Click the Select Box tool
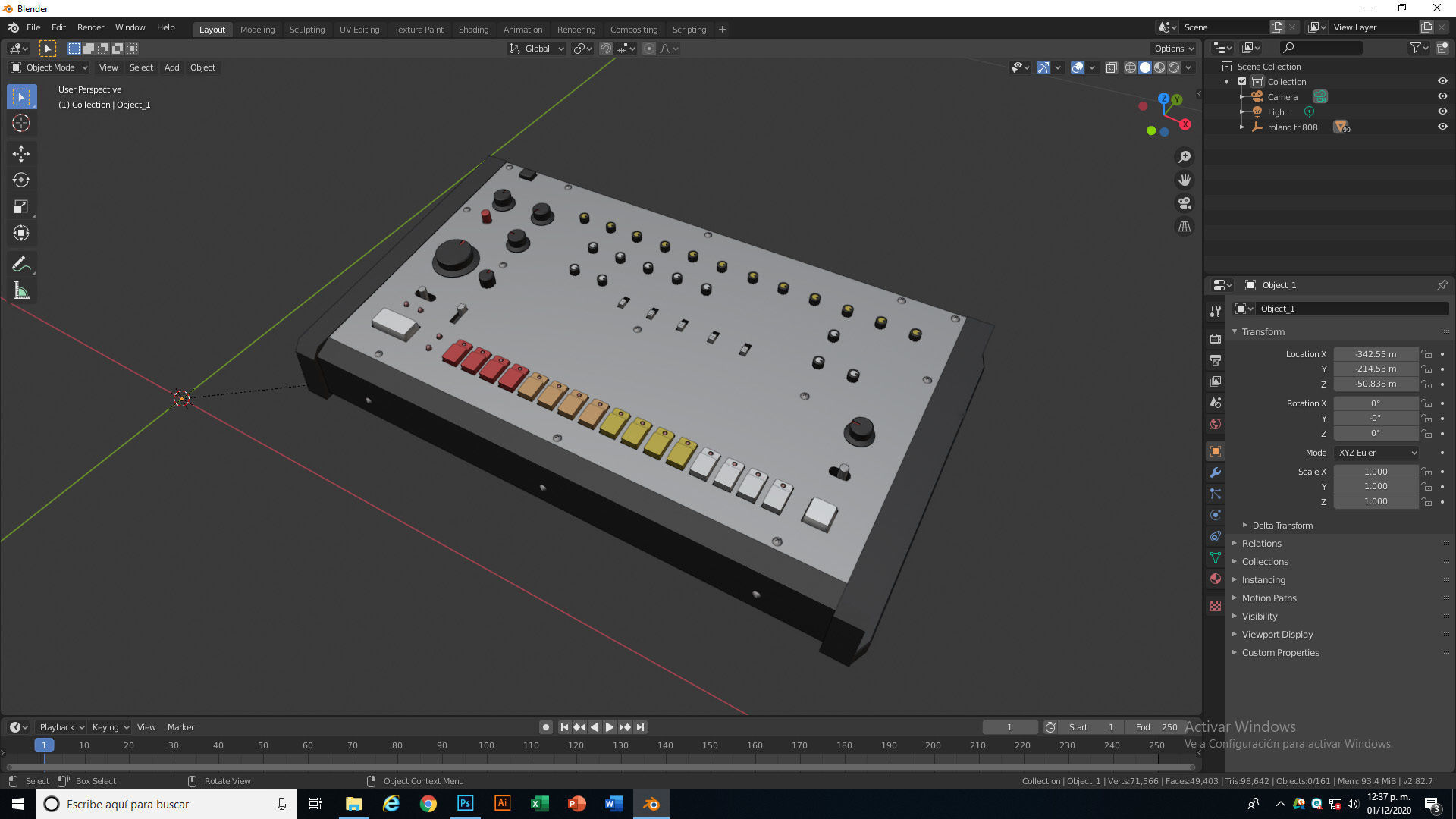 (21, 96)
